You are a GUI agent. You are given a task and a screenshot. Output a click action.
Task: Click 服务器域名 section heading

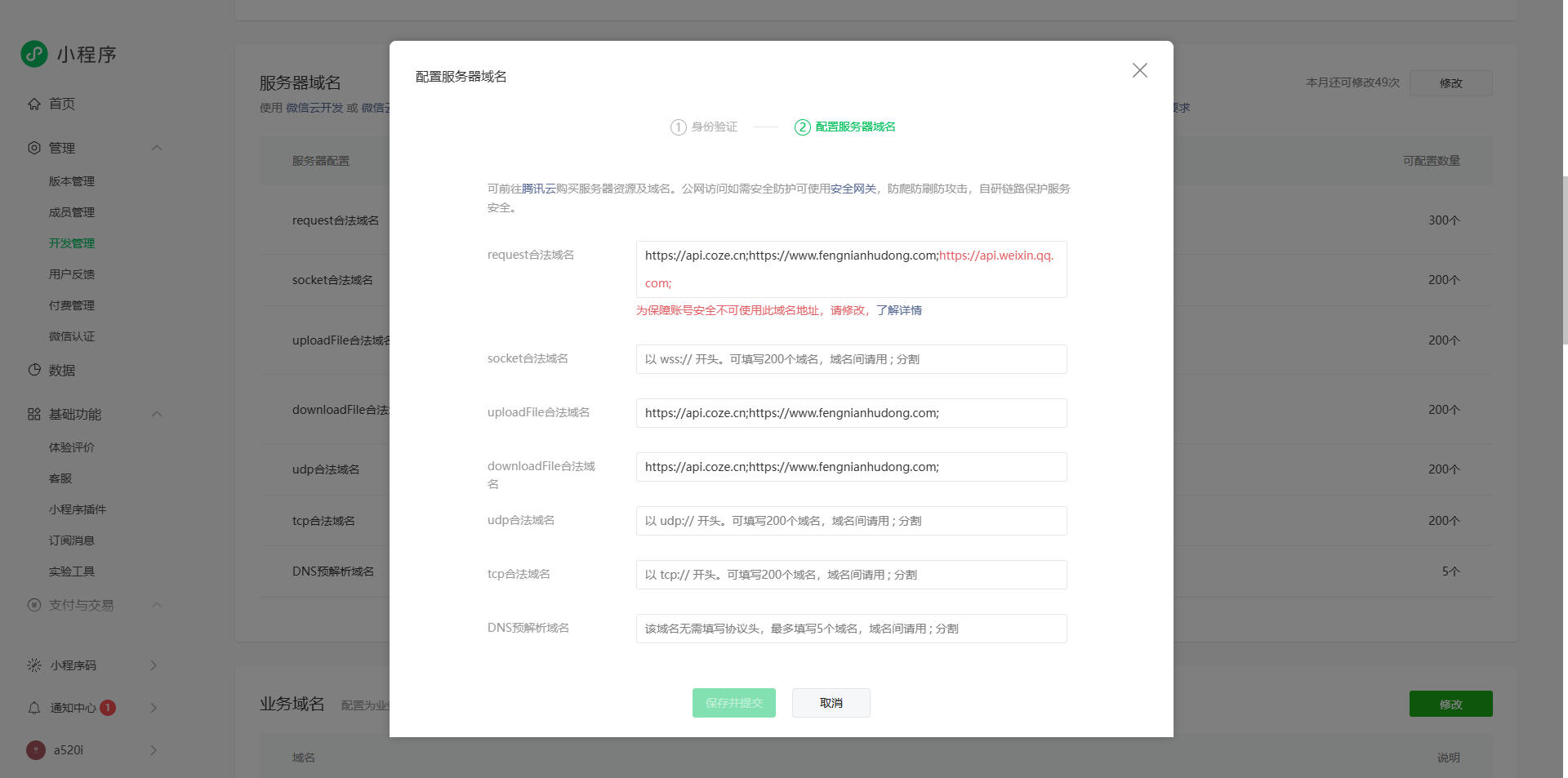[x=301, y=83]
